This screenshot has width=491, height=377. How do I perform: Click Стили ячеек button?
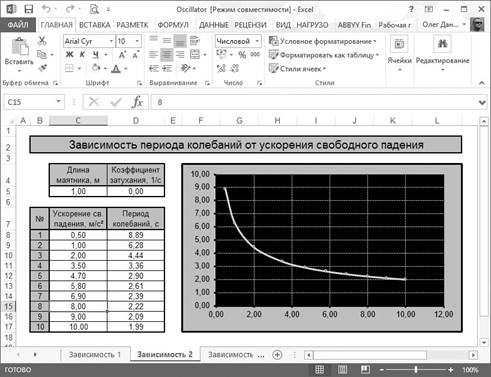297,69
